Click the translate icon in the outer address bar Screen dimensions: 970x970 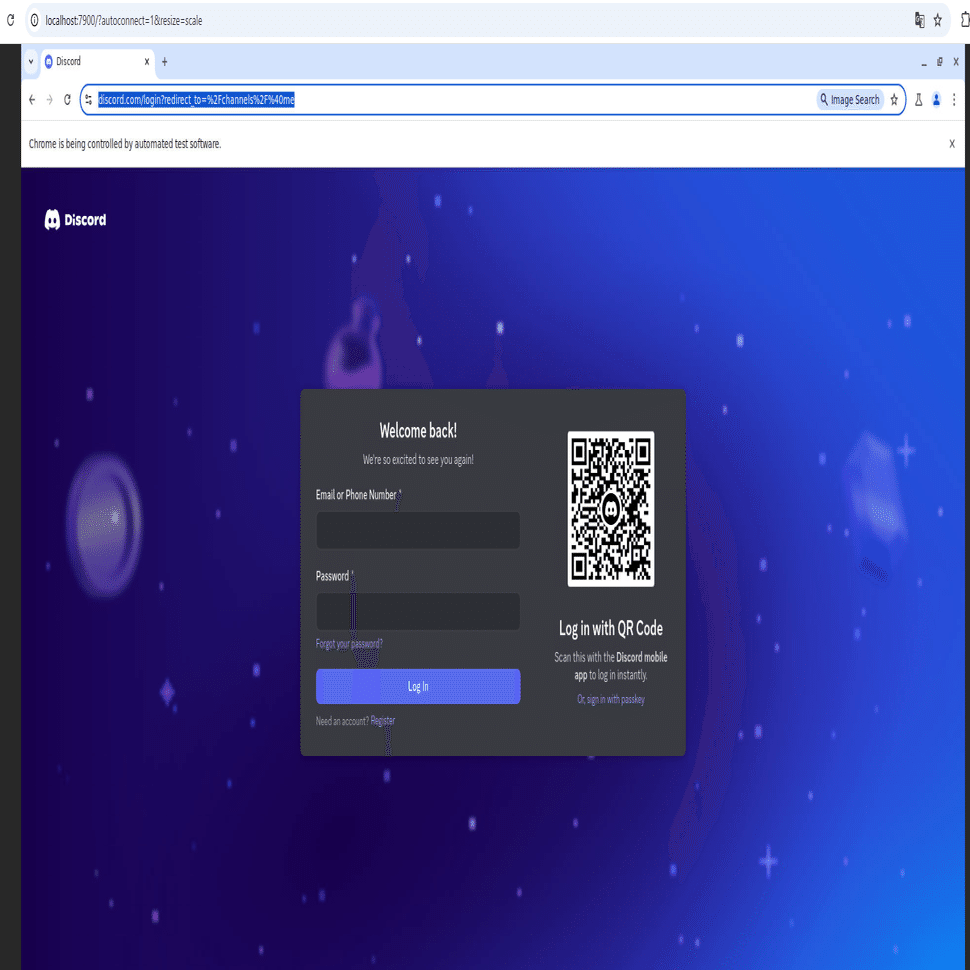coord(920,19)
